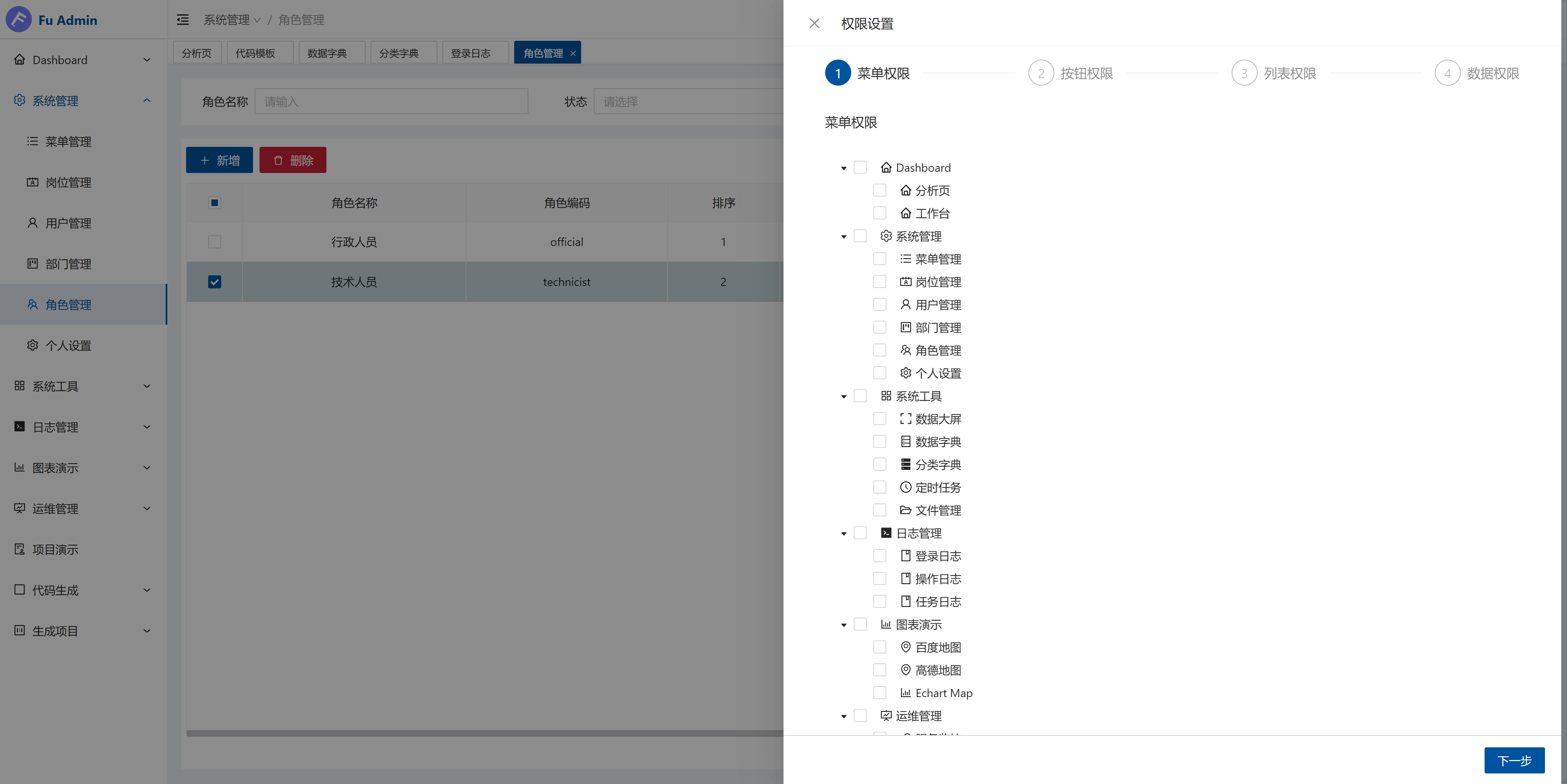Collapse the 系统工具 tree node in drawer

tap(843, 396)
